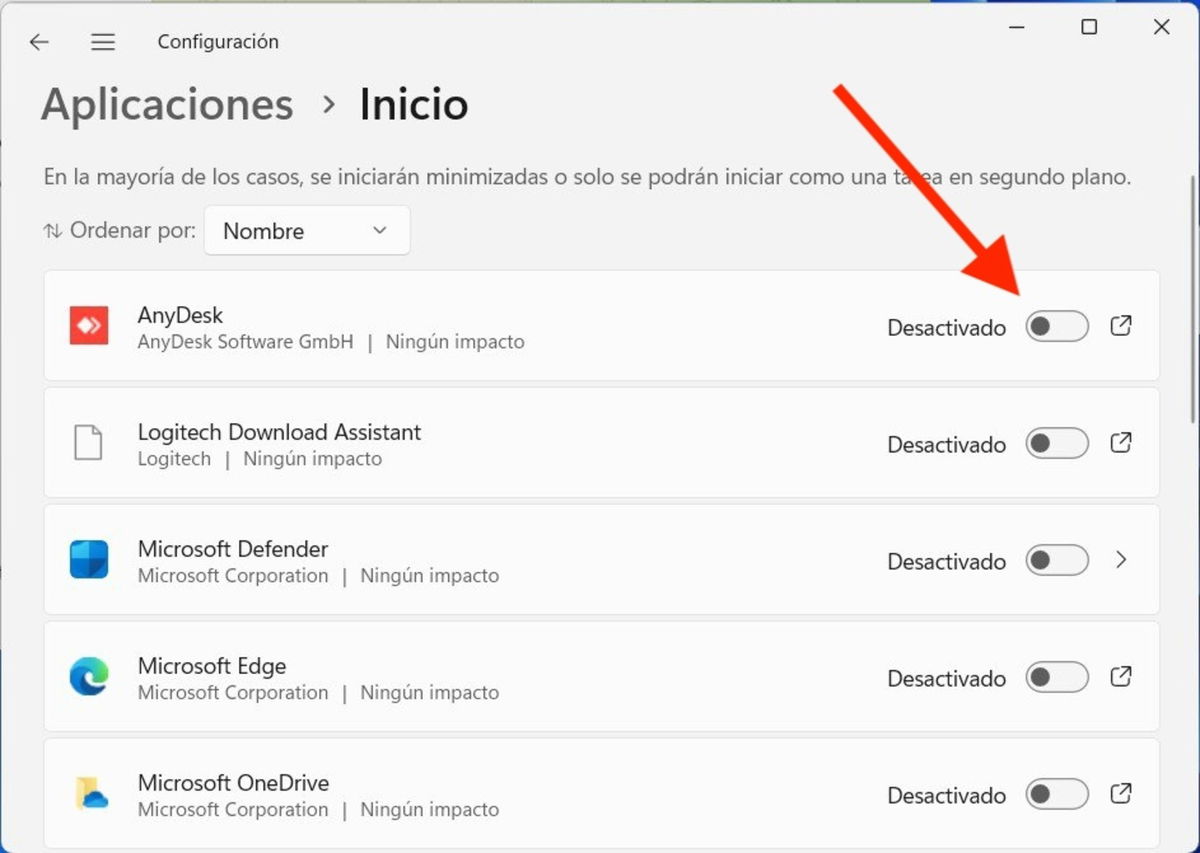Image resolution: width=1200 pixels, height=853 pixels.
Task: Click the sort direction arrows icon
Action: pos(50,230)
